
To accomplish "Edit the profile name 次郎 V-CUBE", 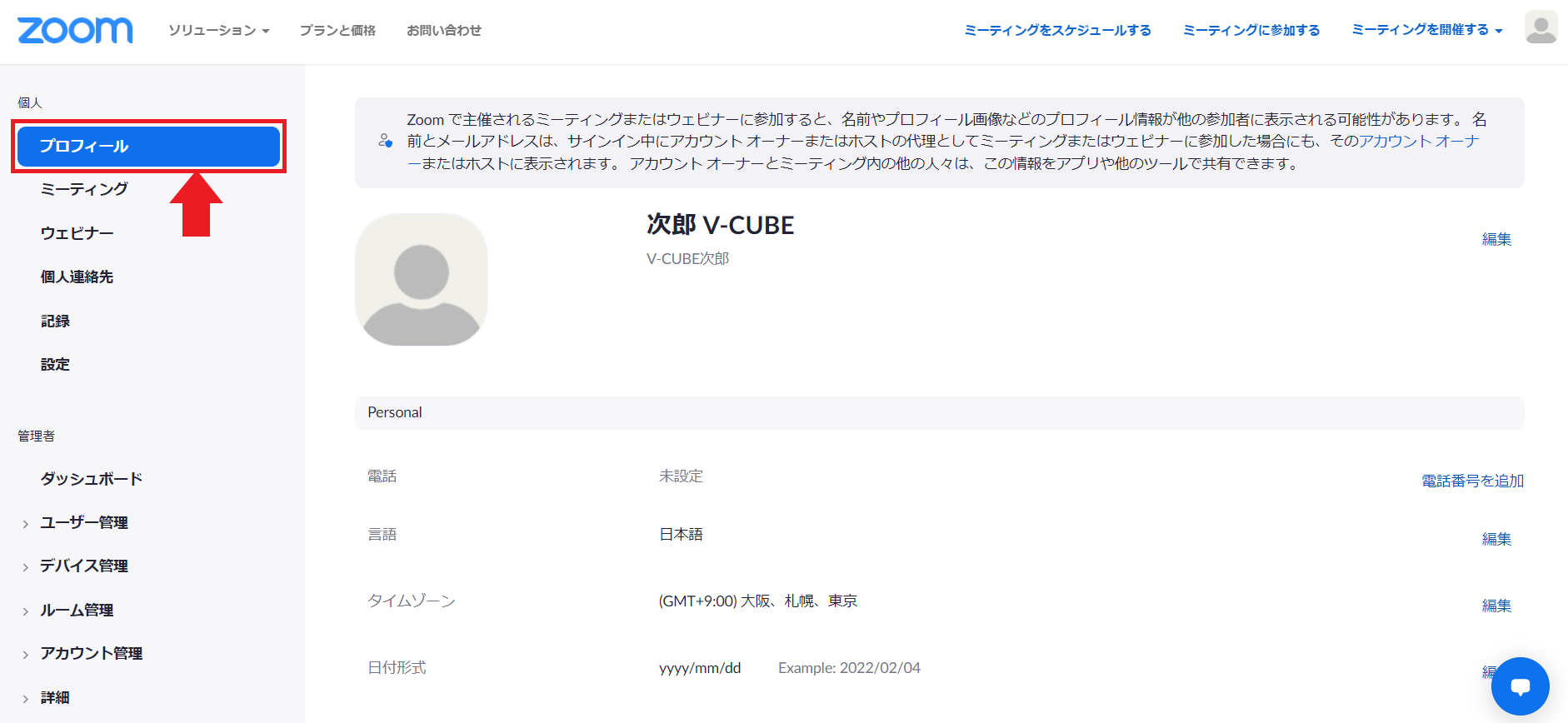I will 1496,239.
